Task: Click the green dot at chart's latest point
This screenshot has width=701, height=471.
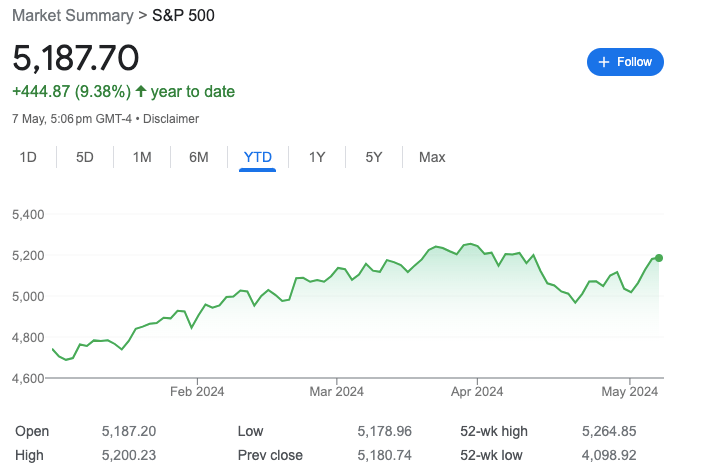Action: coord(659,258)
